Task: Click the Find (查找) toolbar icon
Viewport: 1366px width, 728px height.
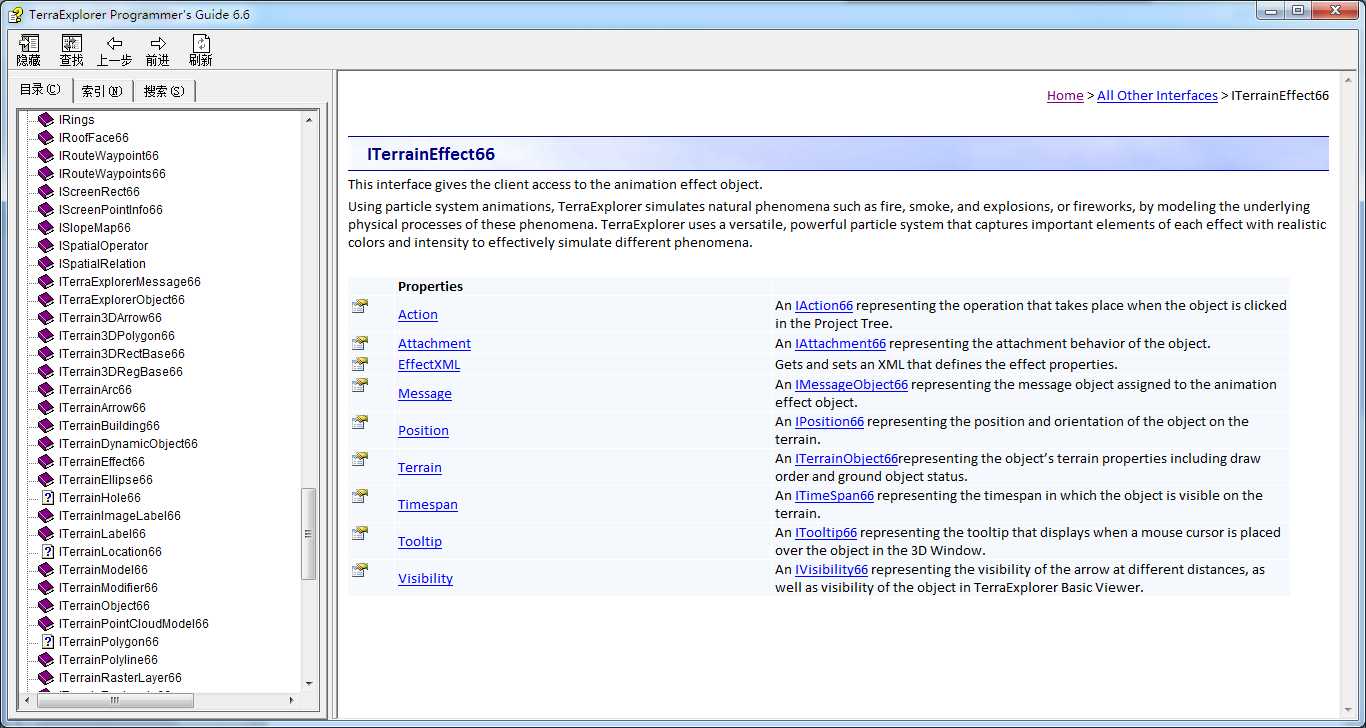Action: click(72, 44)
